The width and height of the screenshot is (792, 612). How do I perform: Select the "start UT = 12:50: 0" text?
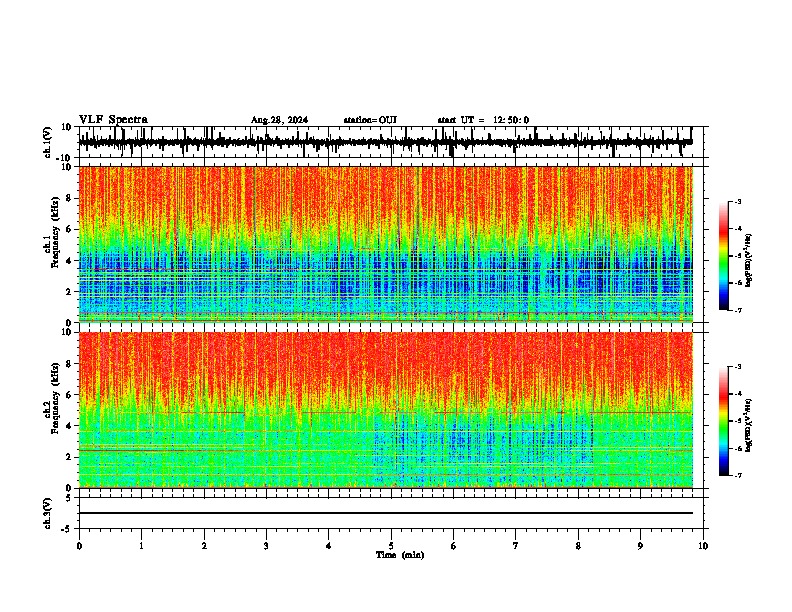(483, 120)
